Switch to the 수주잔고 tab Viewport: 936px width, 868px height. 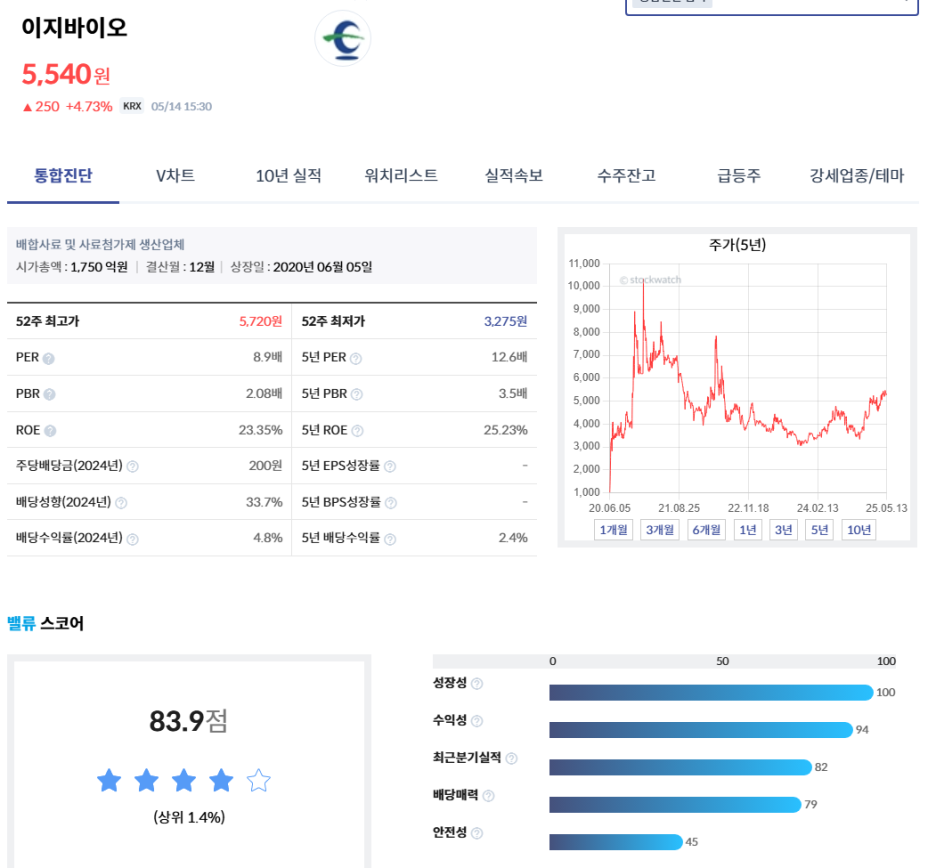pos(627,176)
